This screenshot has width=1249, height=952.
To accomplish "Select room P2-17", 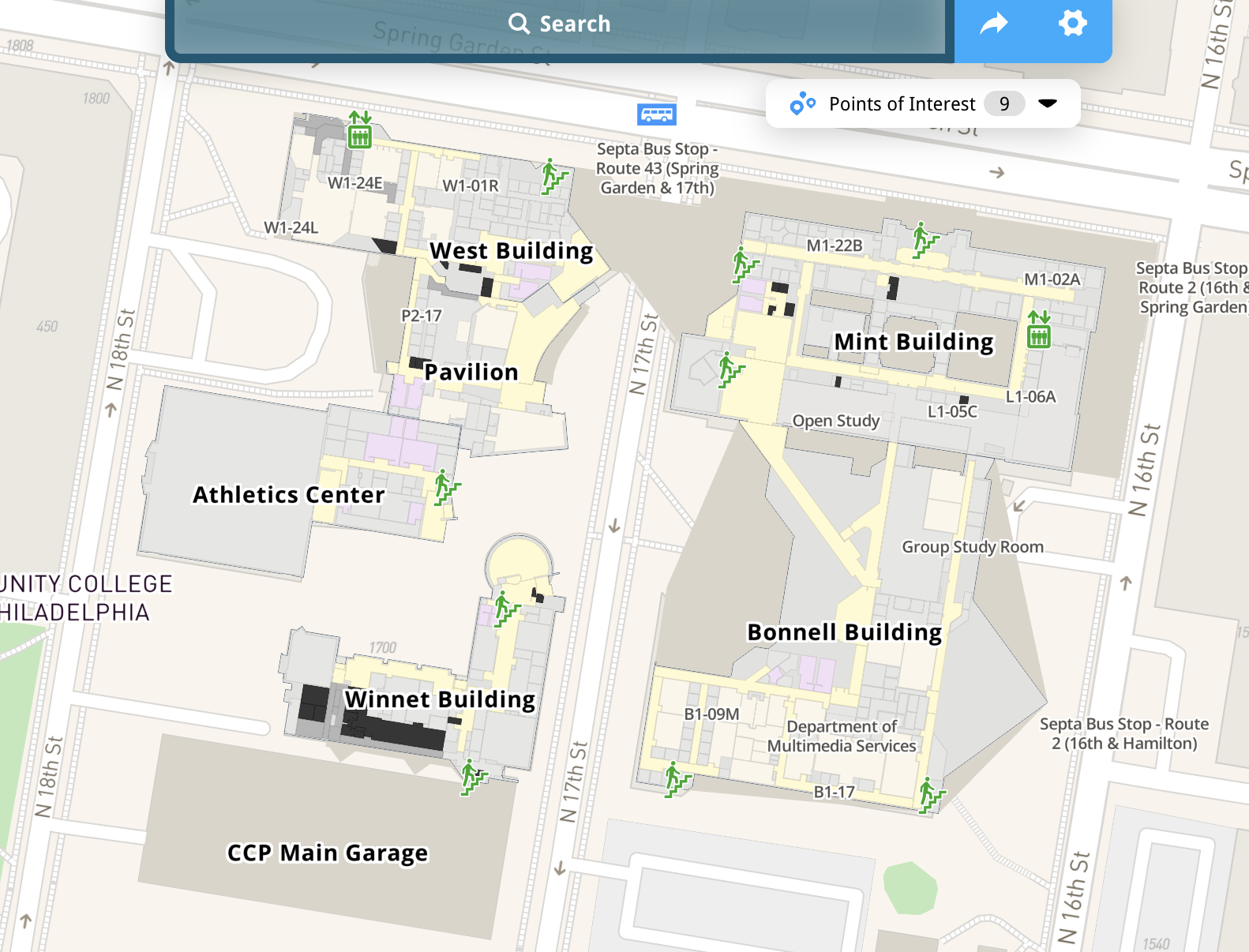I will click(x=422, y=316).
